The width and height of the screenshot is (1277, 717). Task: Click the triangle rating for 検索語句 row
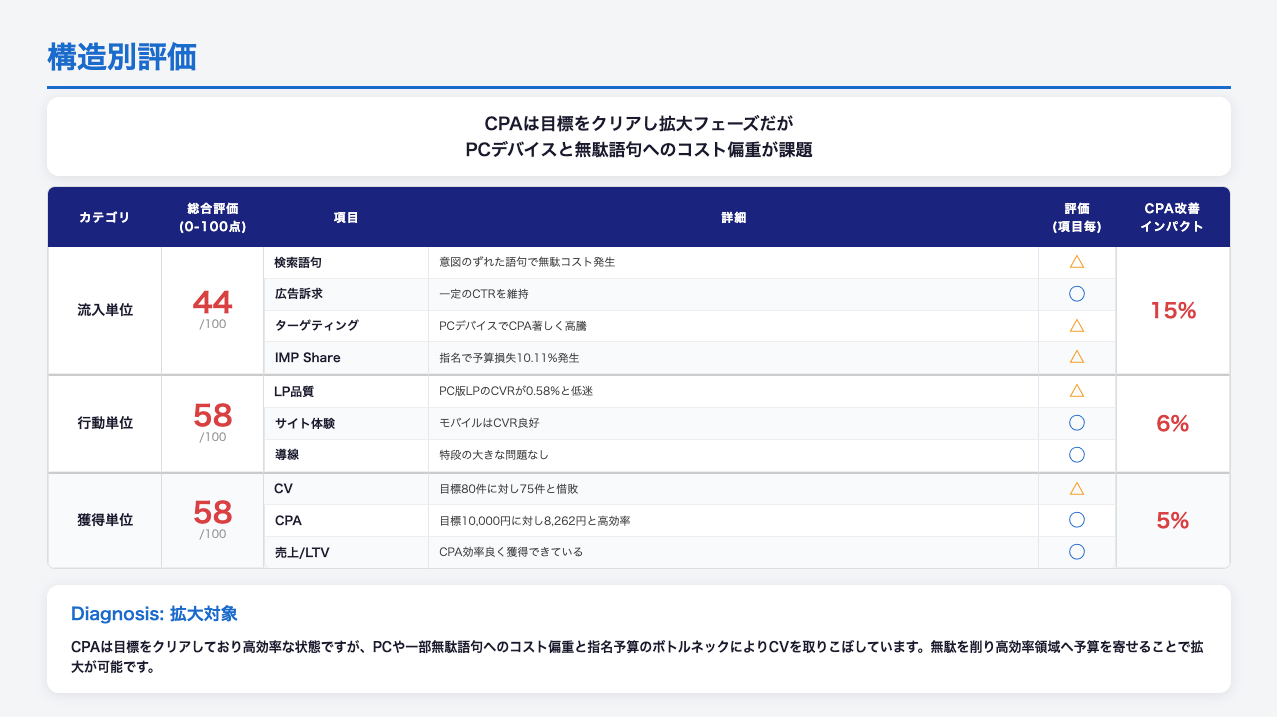pos(1077,262)
